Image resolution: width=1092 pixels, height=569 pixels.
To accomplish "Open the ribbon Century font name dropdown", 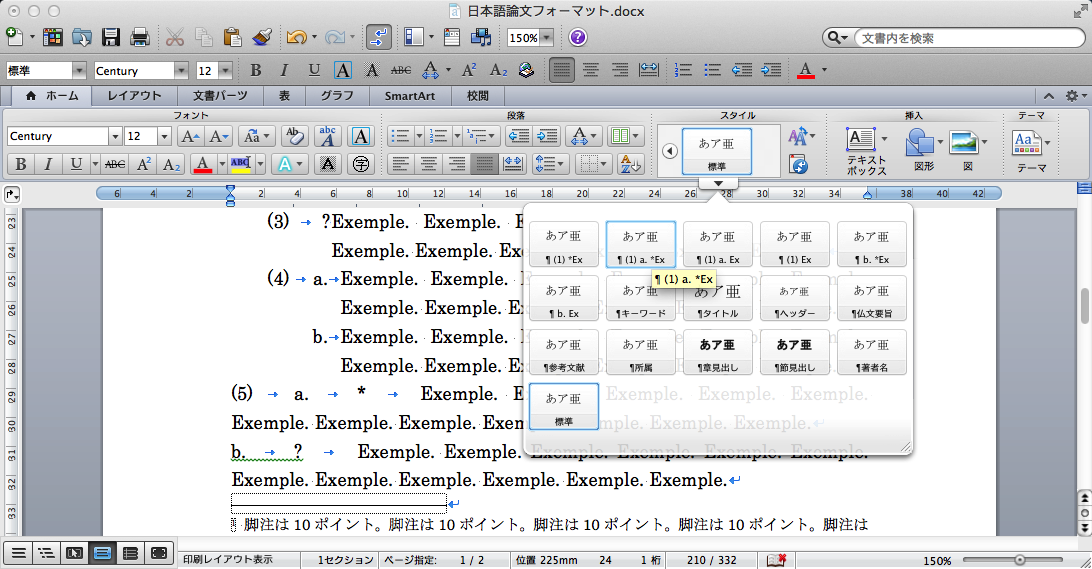I will [115, 136].
